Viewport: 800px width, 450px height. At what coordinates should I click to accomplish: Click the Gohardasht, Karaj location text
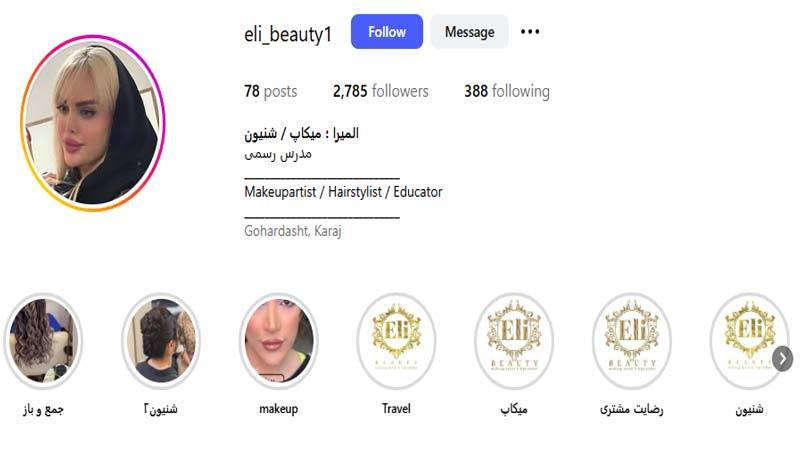tap(292, 231)
